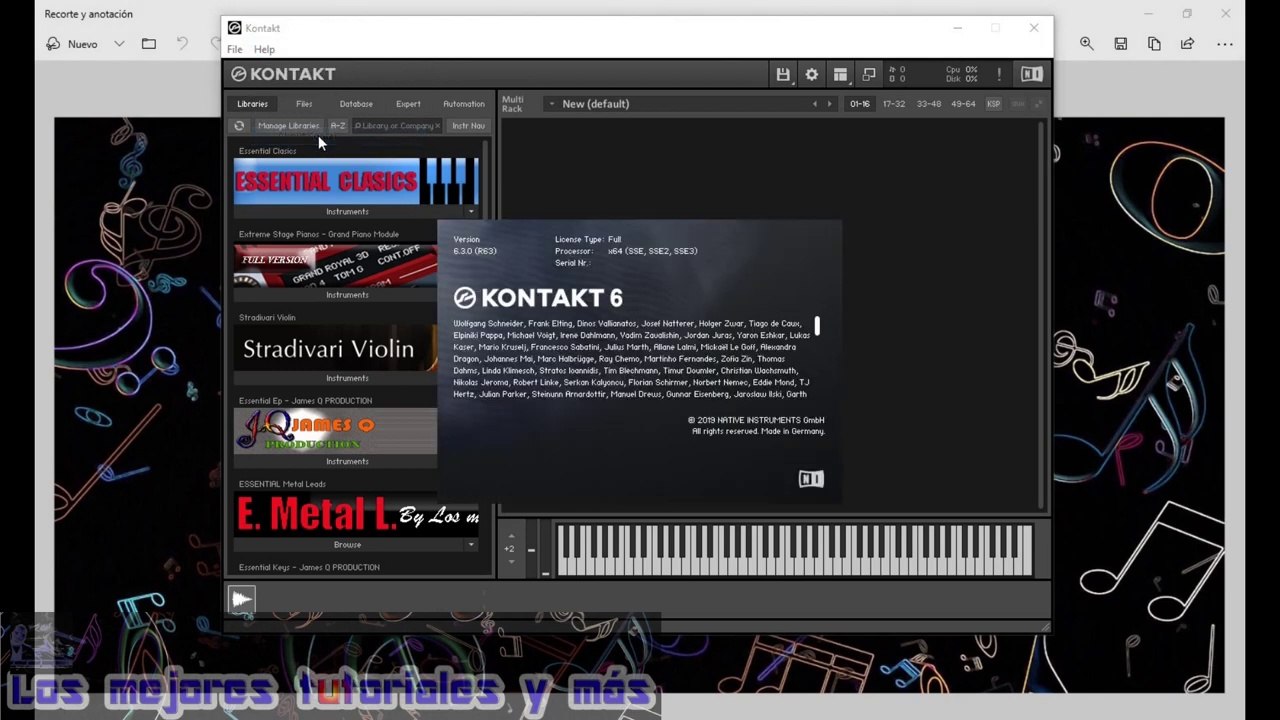Click a key on the virtual keyboard
This screenshot has width=1280, height=720.
(x=795, y=550)
